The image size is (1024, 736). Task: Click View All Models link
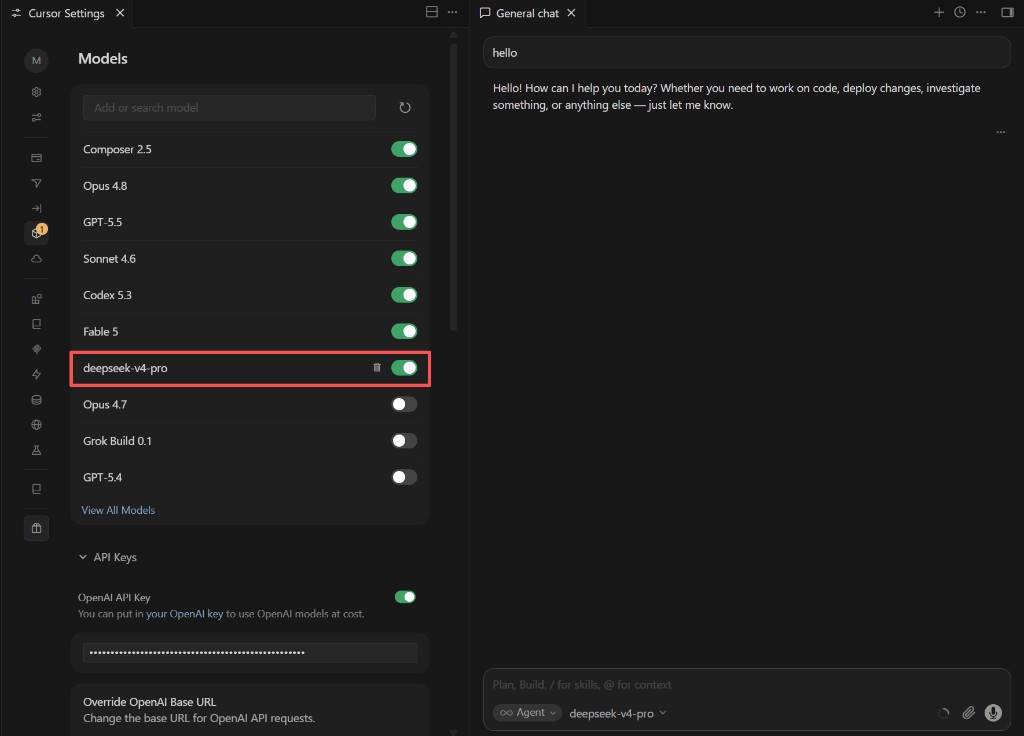tap(118, 510)
